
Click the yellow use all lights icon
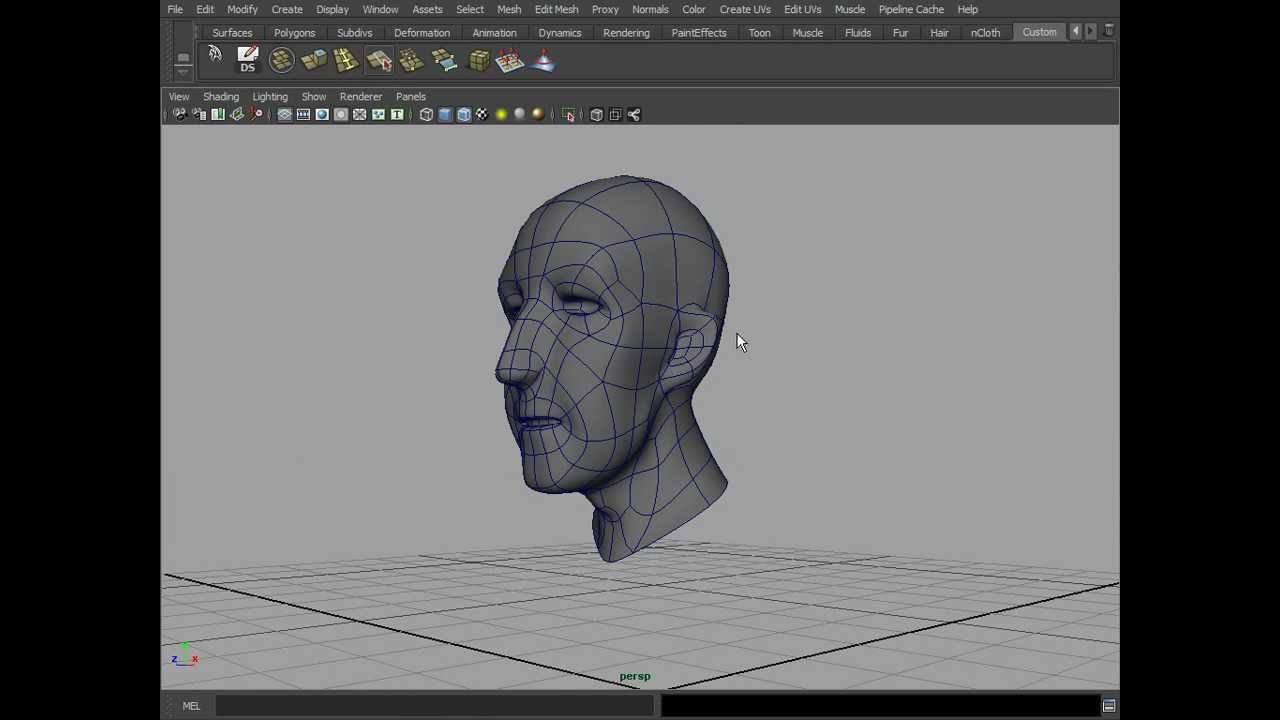[x=501, y=115]
